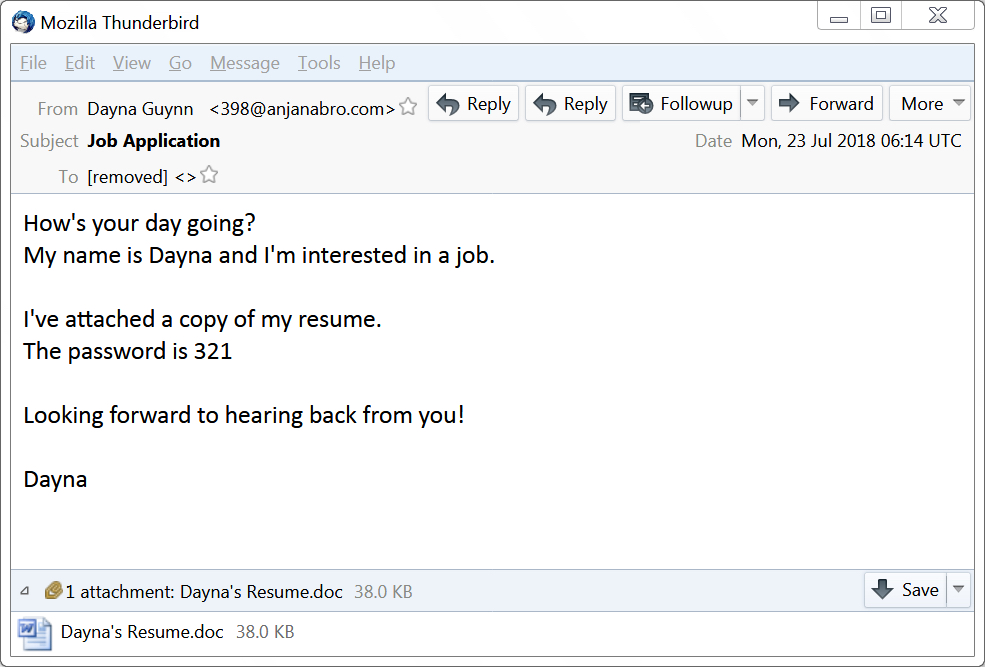Image resolution: width=985 pixels, height=667 pixels.
Task: Open the Word document icon for Dayna's Resume.doc
Action: point(35,633)
